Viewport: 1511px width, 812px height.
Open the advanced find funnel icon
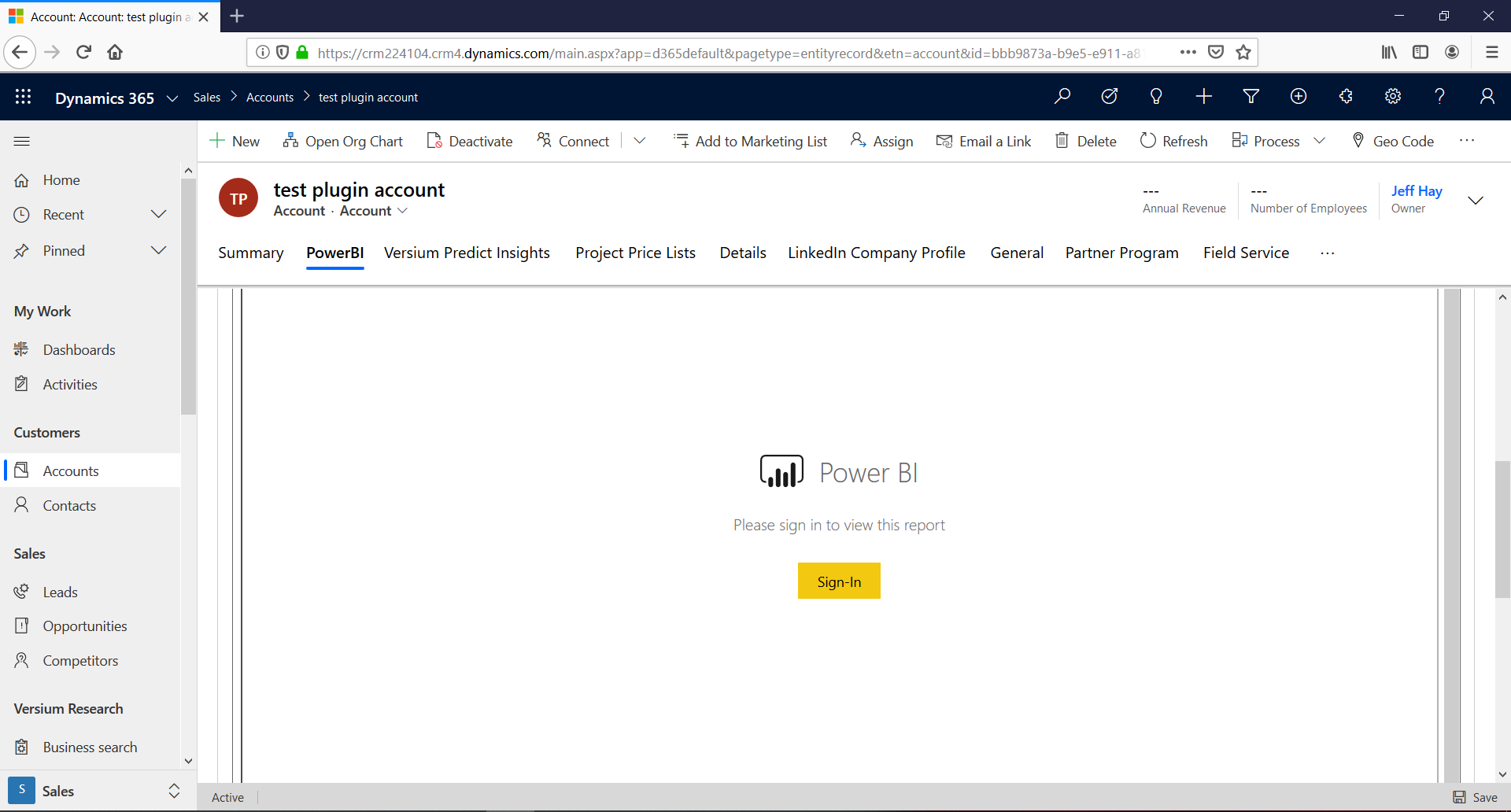[1251, 96]
